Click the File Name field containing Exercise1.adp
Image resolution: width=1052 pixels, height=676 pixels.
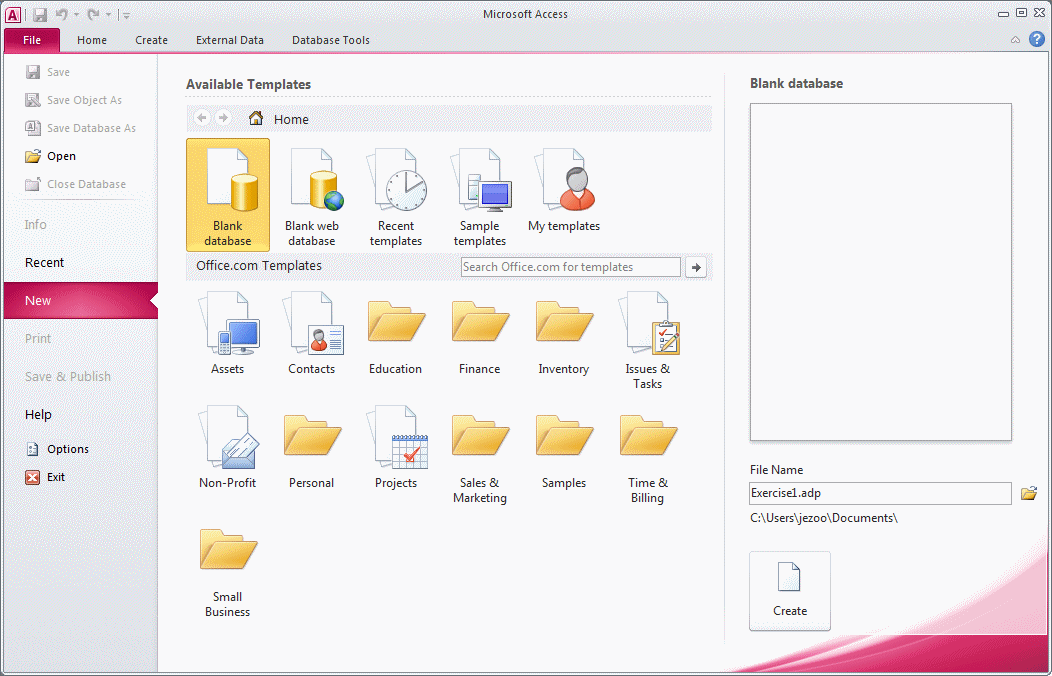point(880,494)
